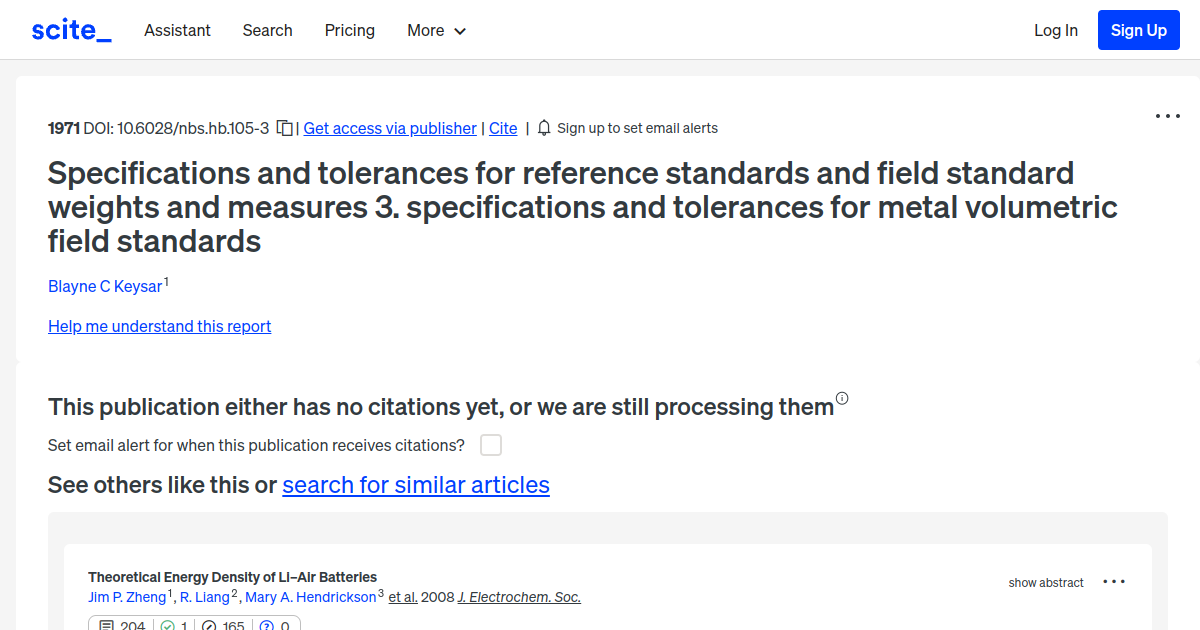
Task: Open search for similar articles
Action: click(416, 485)
